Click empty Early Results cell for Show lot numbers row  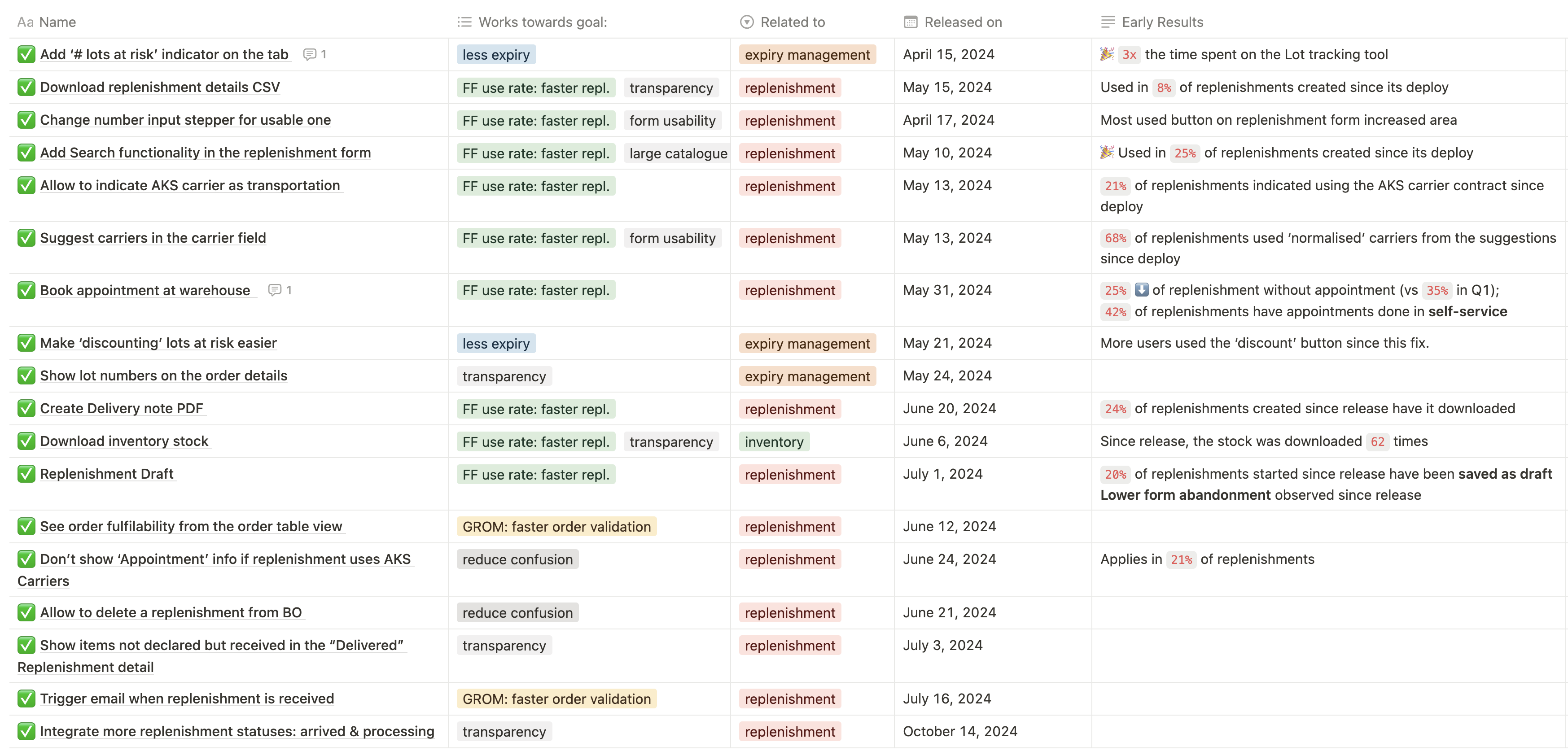point(1329,375)
